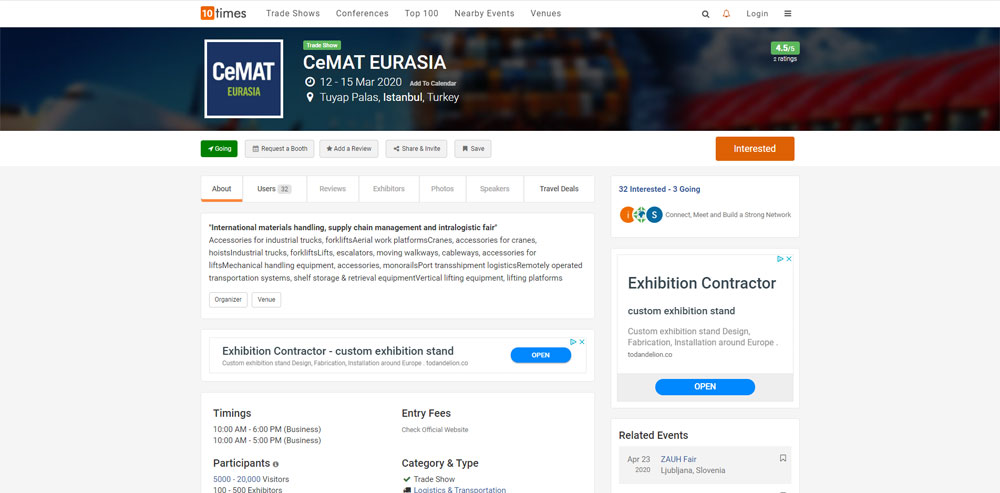1000x493 pixels.
Task: Open the notifications bell
Action: click(726, 14)
